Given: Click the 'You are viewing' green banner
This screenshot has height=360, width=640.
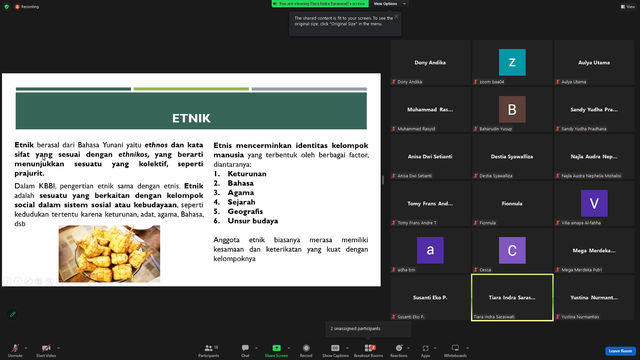Looking at the screenshot, I should tap(320, 3).
